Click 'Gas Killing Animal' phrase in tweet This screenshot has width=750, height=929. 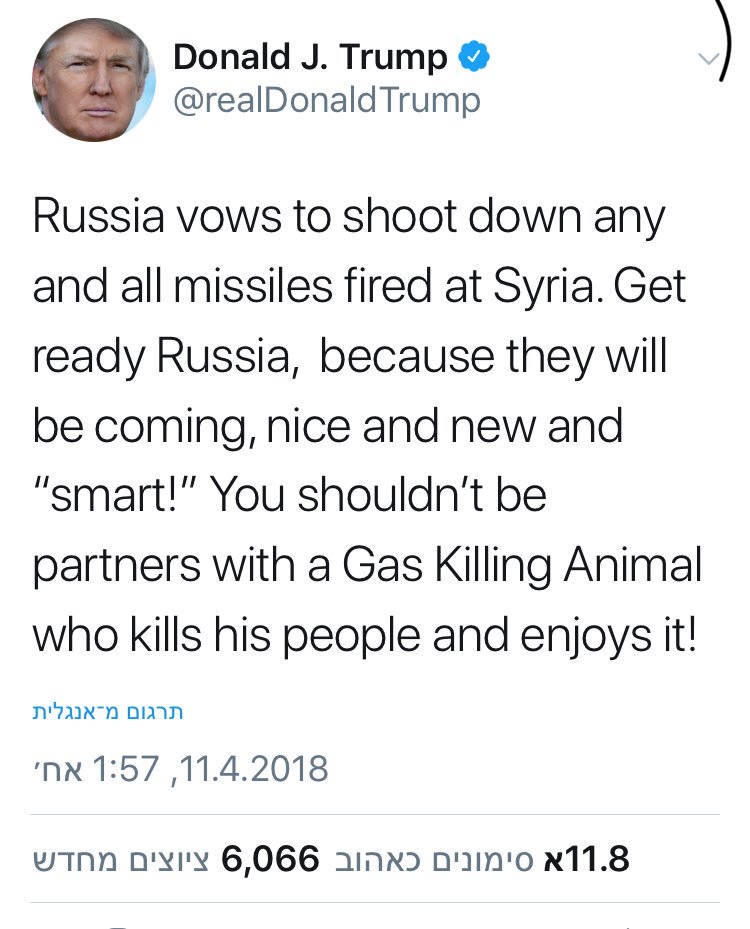point(522,565)
